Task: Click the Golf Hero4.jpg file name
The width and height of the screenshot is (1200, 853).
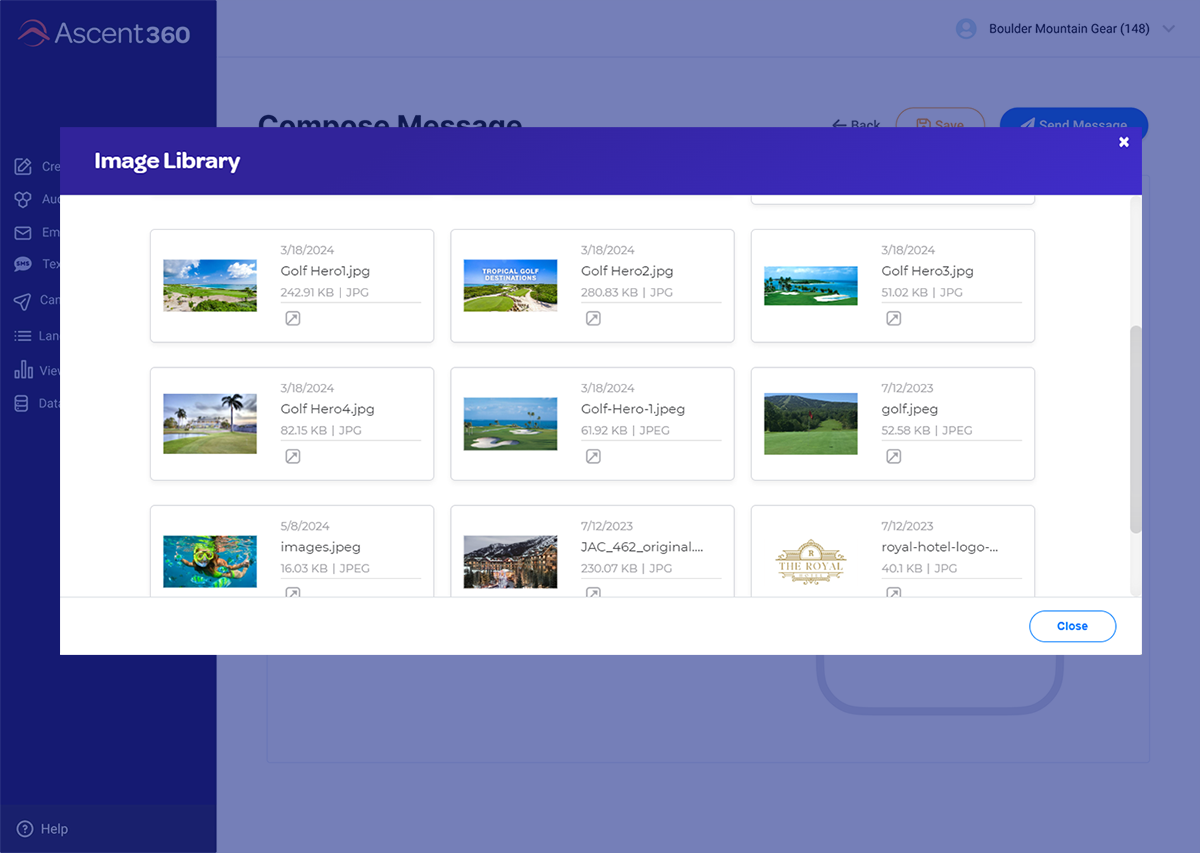Action: pyautogui.click(x=327, y=409)
